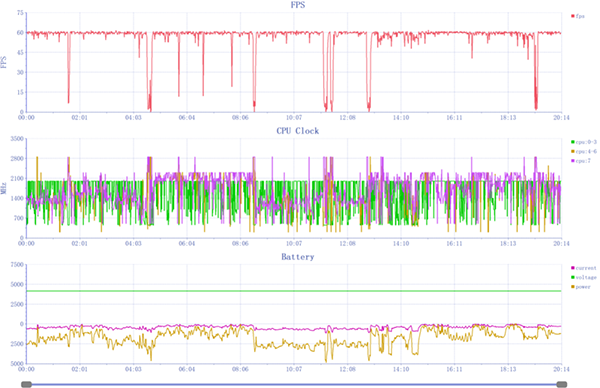Click the Battery chart title
This screenshot has height=388, width=600.
298,257
